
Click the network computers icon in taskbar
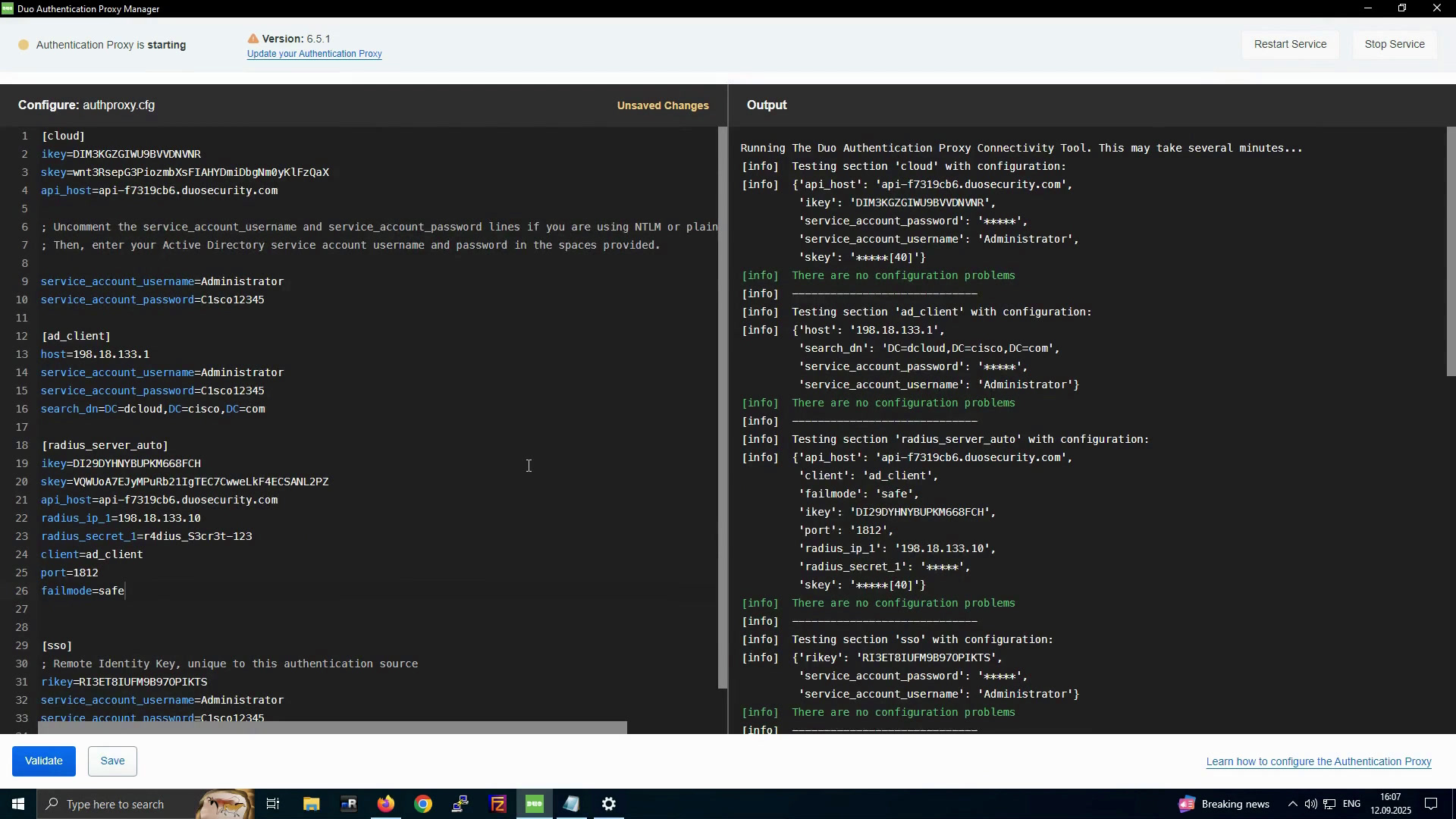click(460, 805)
